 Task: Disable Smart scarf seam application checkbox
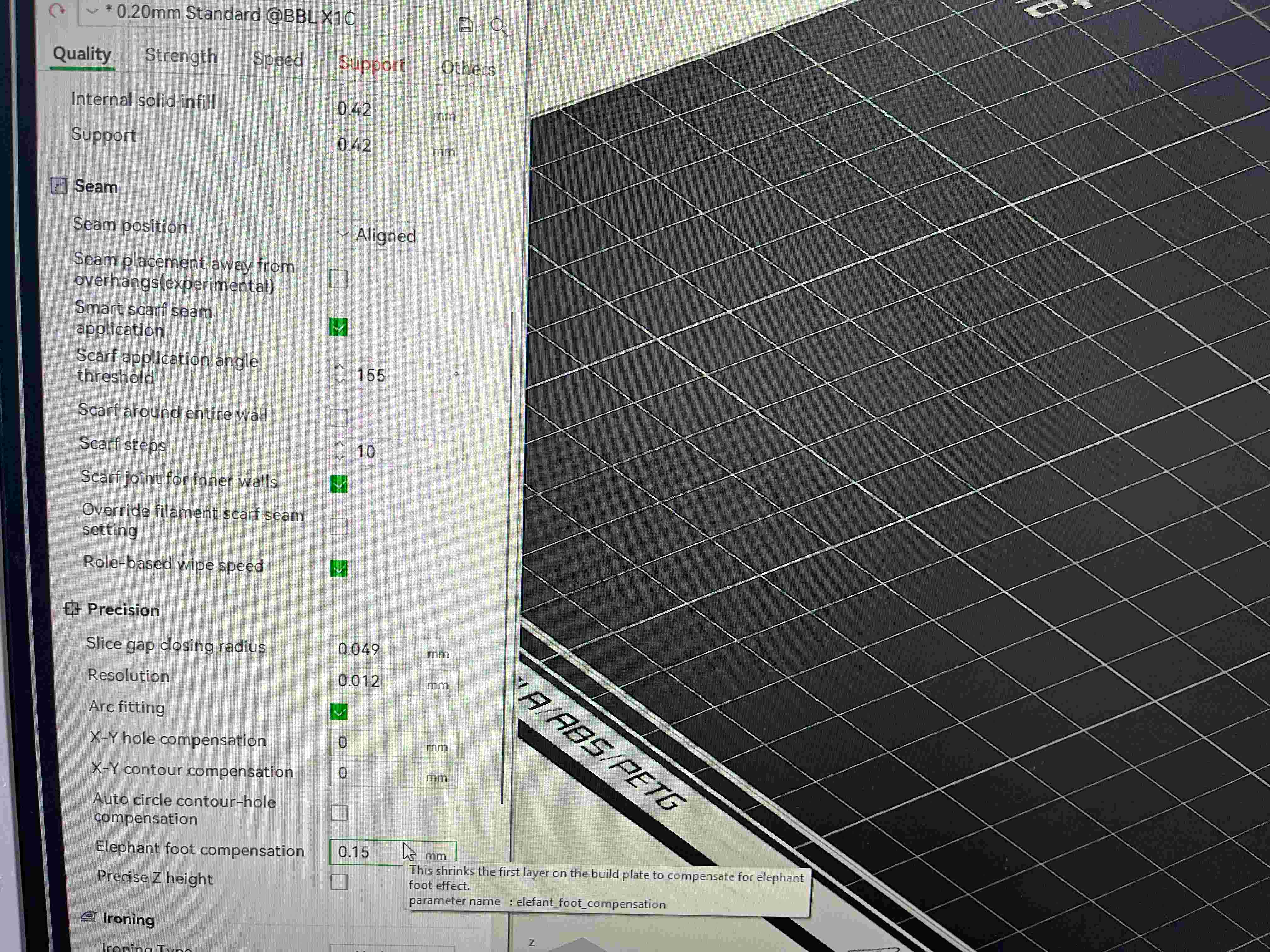tap(339, 327)
